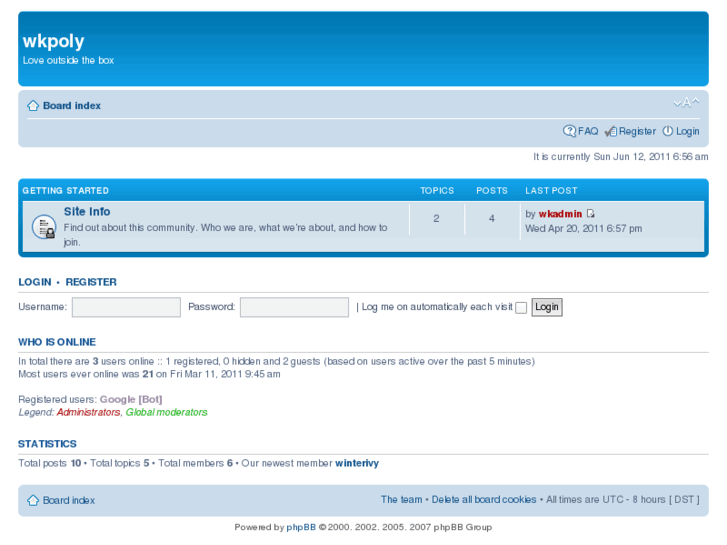727x545 pixels.
Task: Click the posts count '4'
Action: click(x=491, y=218)
